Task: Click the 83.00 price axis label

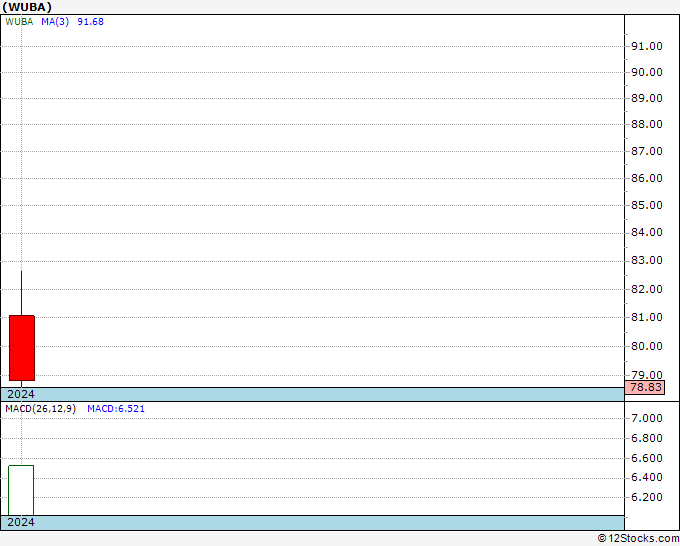Action: [647, 260]
